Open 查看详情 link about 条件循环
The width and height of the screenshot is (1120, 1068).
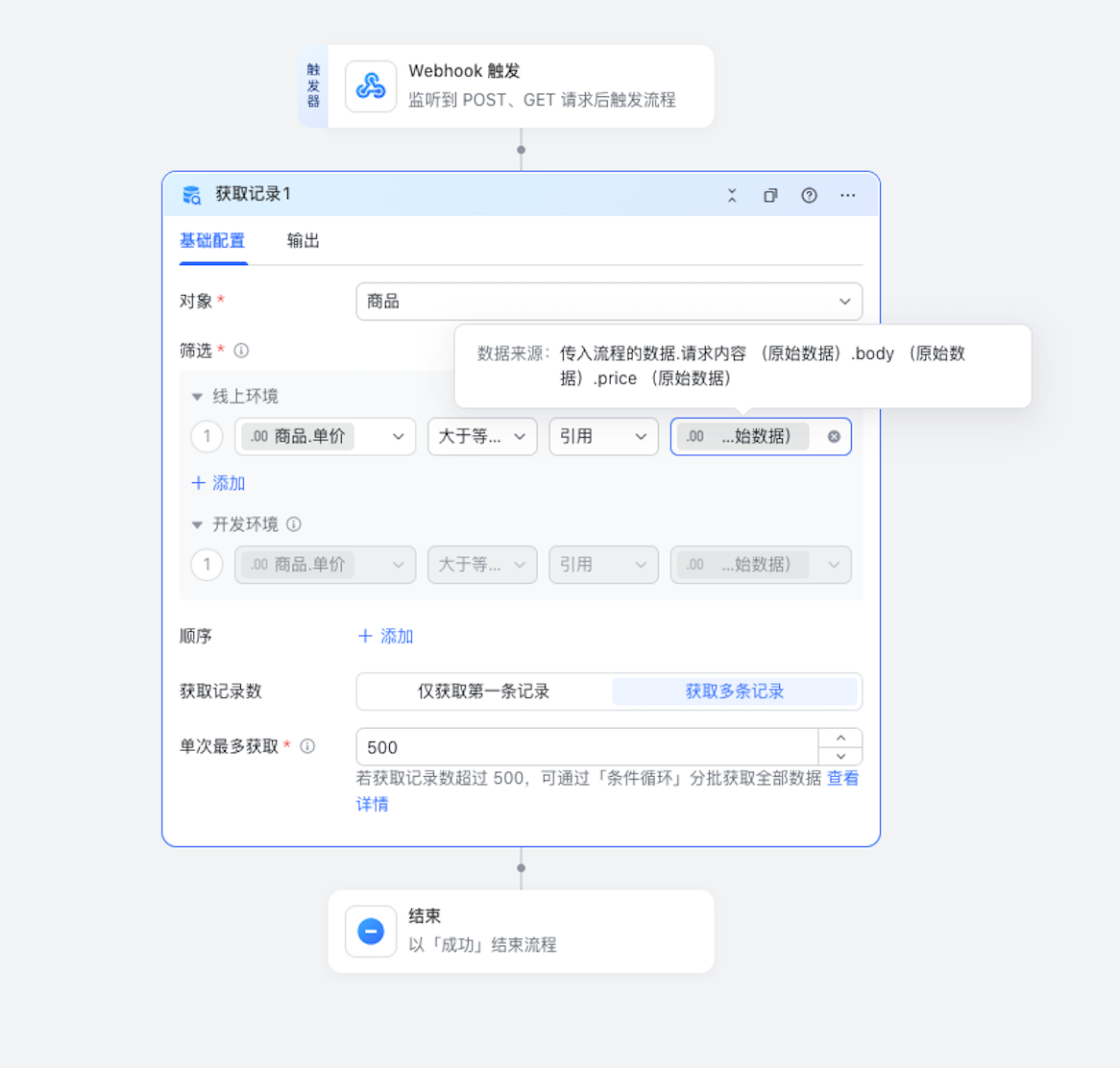842,778
